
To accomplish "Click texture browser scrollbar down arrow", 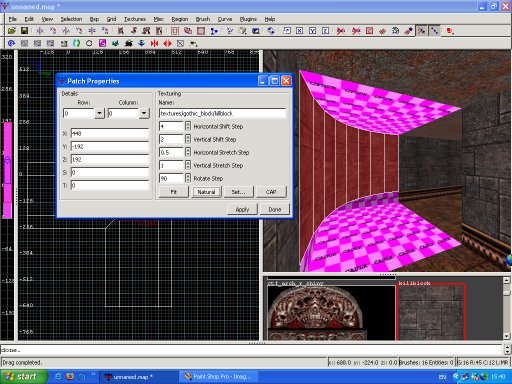I will pyautogui.click(x=506, y=336).
